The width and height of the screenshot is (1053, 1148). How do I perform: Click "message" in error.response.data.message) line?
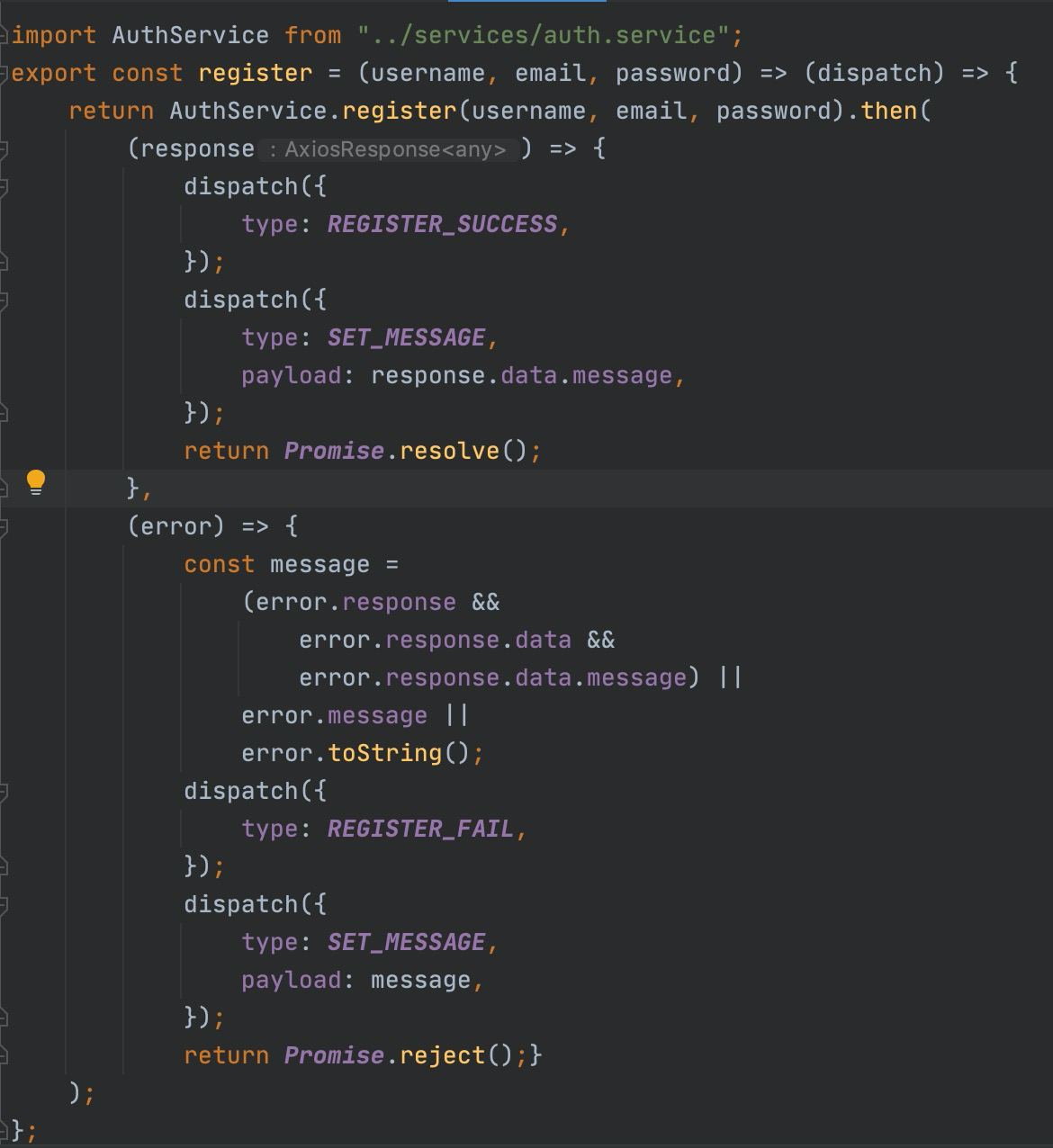(x=636, y=677)
